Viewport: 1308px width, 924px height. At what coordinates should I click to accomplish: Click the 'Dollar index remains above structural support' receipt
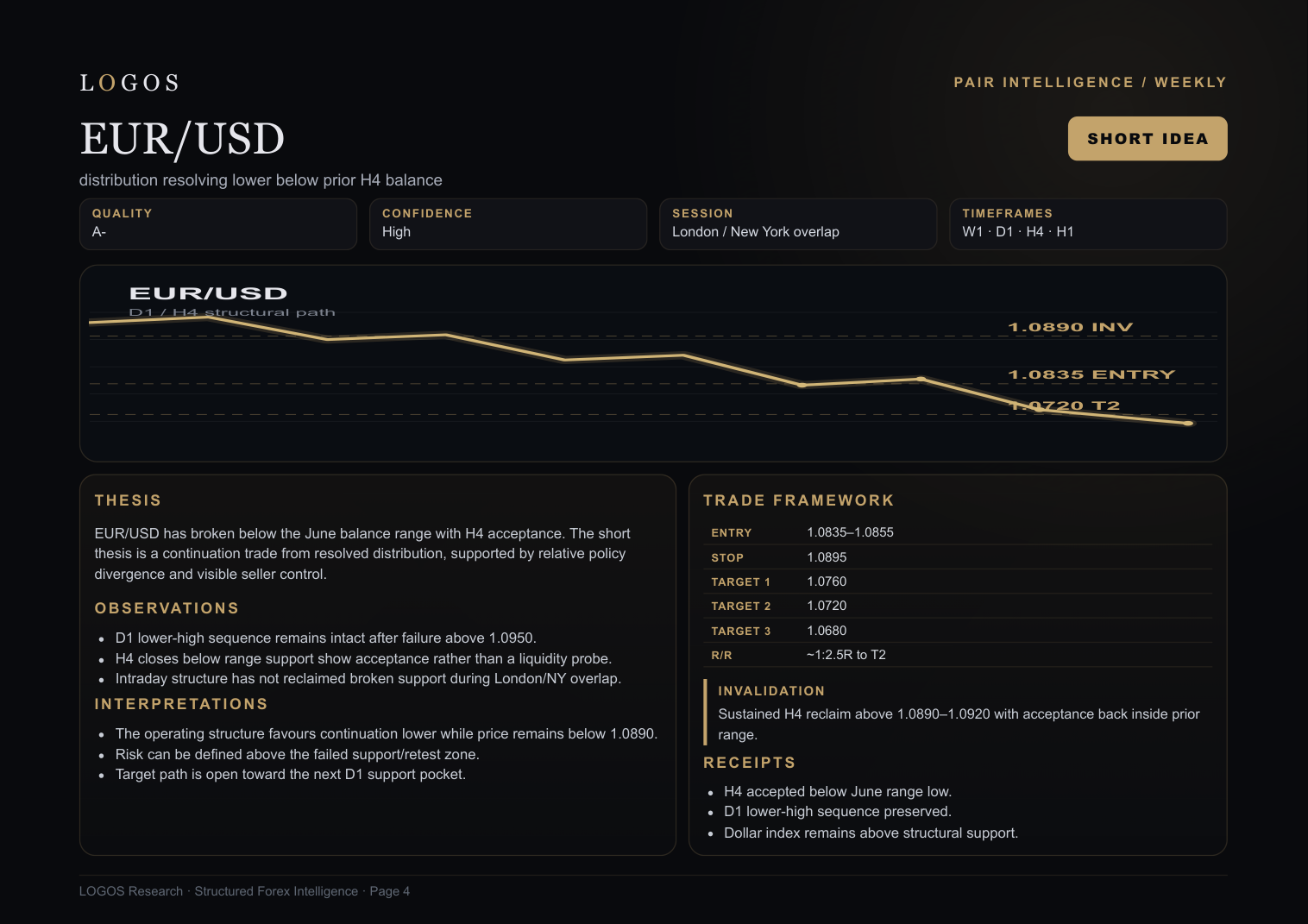click(x=871, y=833)
